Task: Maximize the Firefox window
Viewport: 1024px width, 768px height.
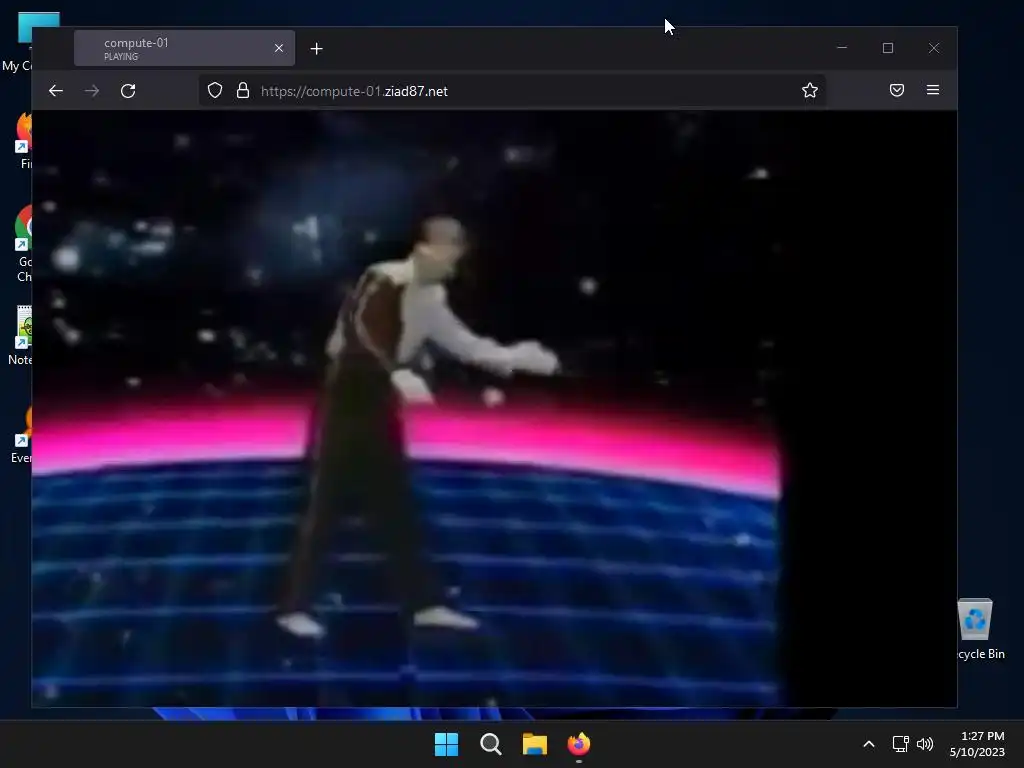Action: 888,48
